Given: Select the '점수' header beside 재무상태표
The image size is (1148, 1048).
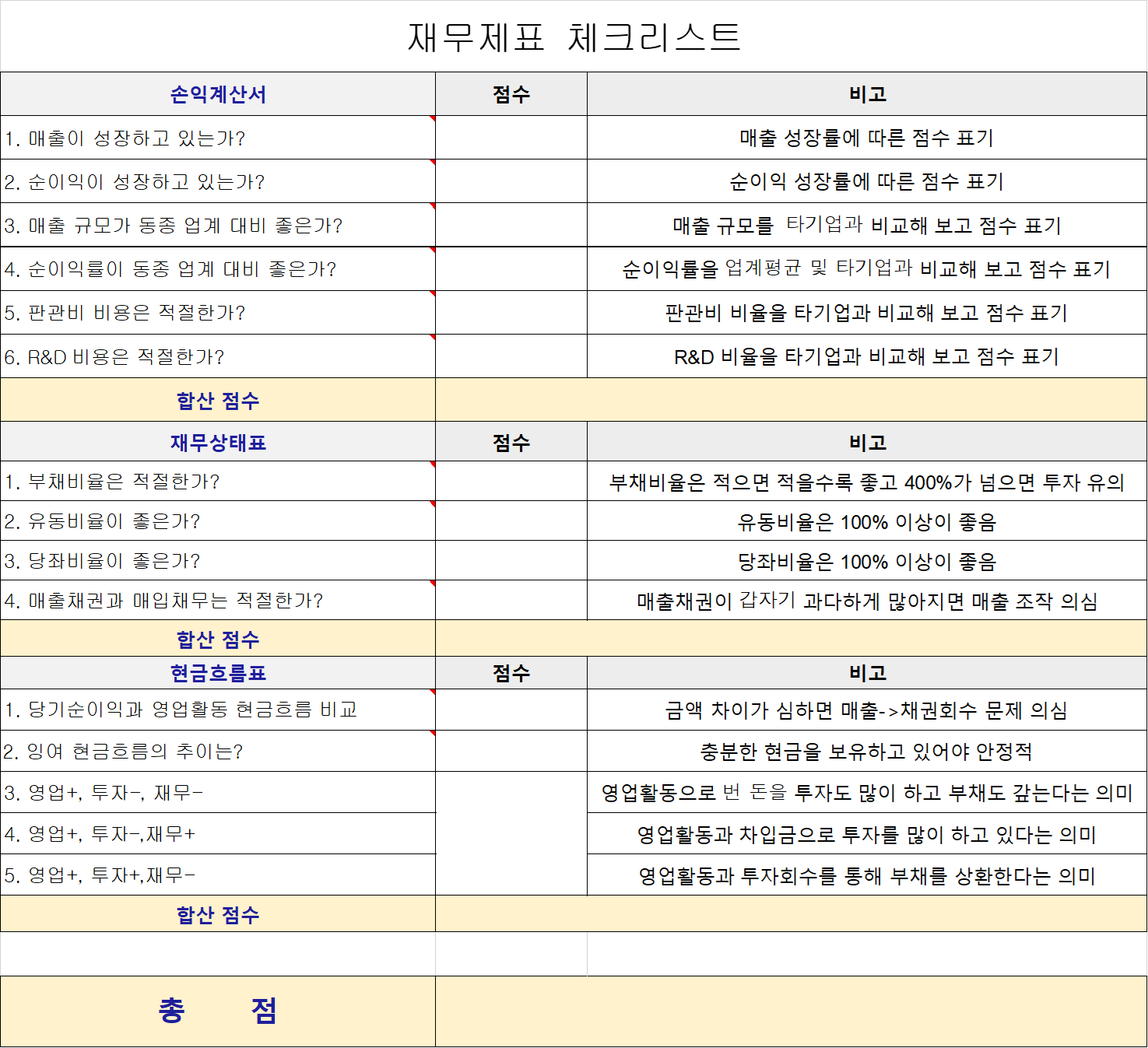Looking at the screenshot, I should [x=511, y=442].
